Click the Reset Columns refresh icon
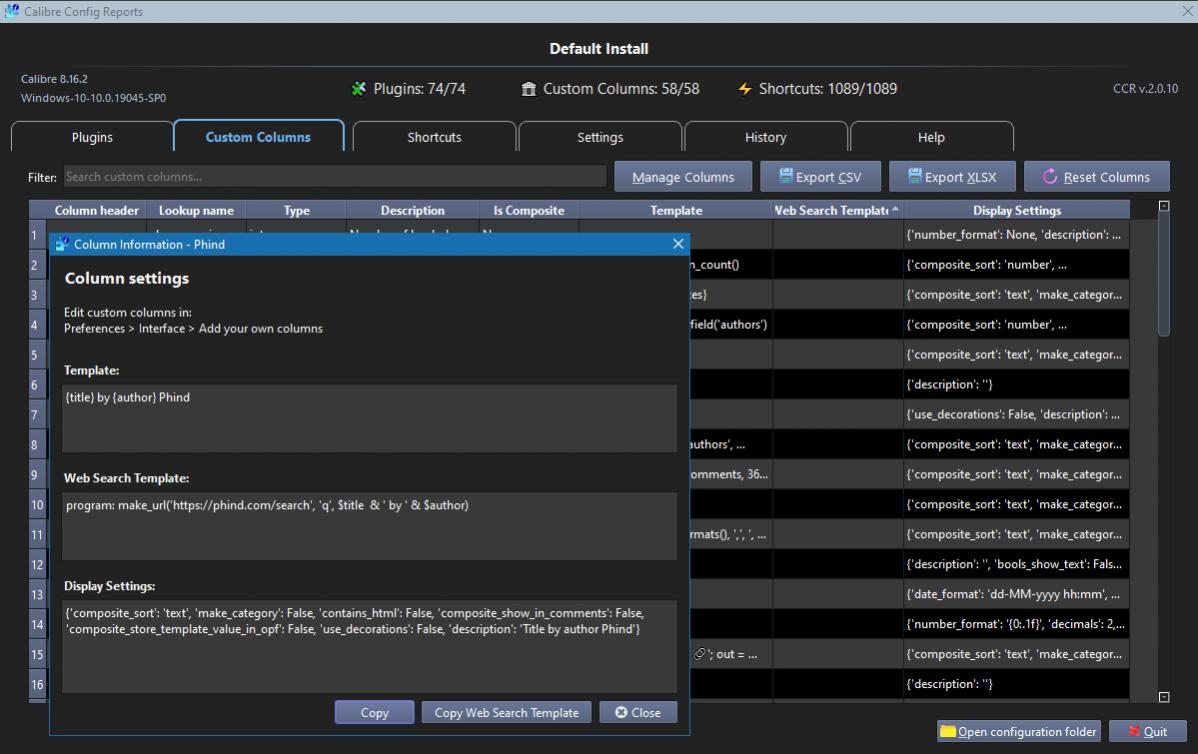1198x754 pixels. (x=1050, y=177)
